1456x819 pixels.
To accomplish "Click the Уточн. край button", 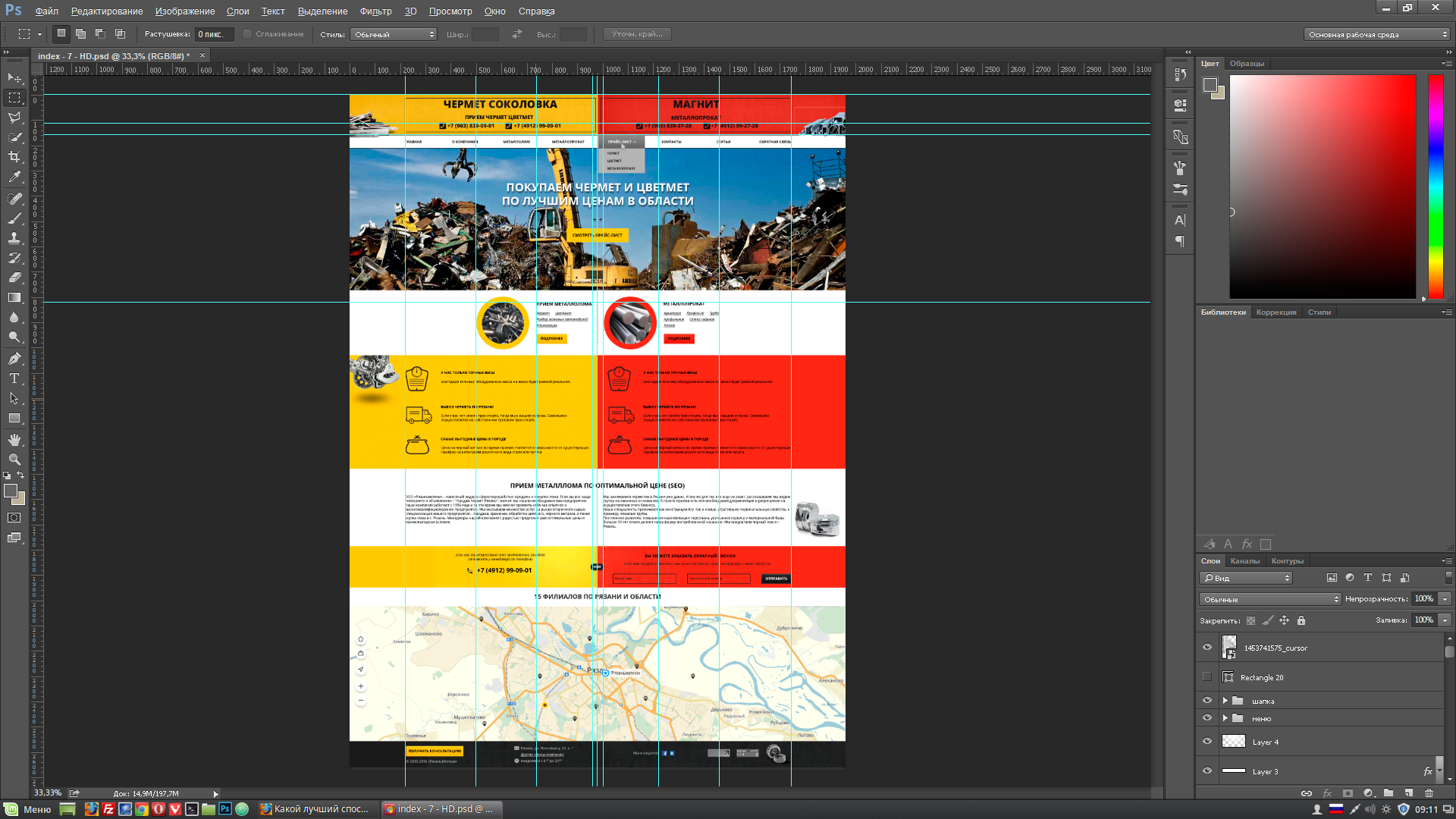I will (637, 34).
